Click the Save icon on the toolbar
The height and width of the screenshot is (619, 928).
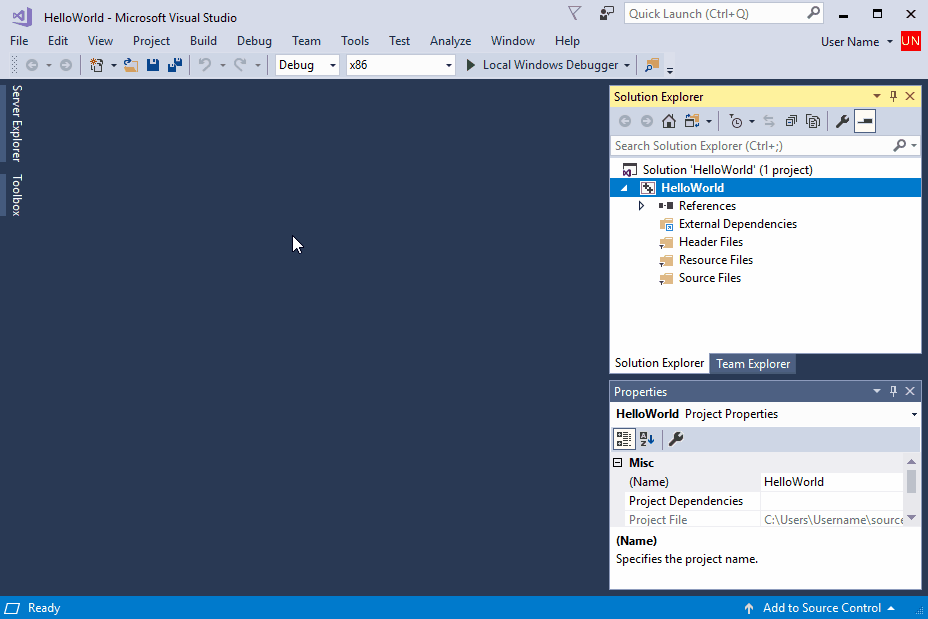pyautogui.click(x=152, y=64)
